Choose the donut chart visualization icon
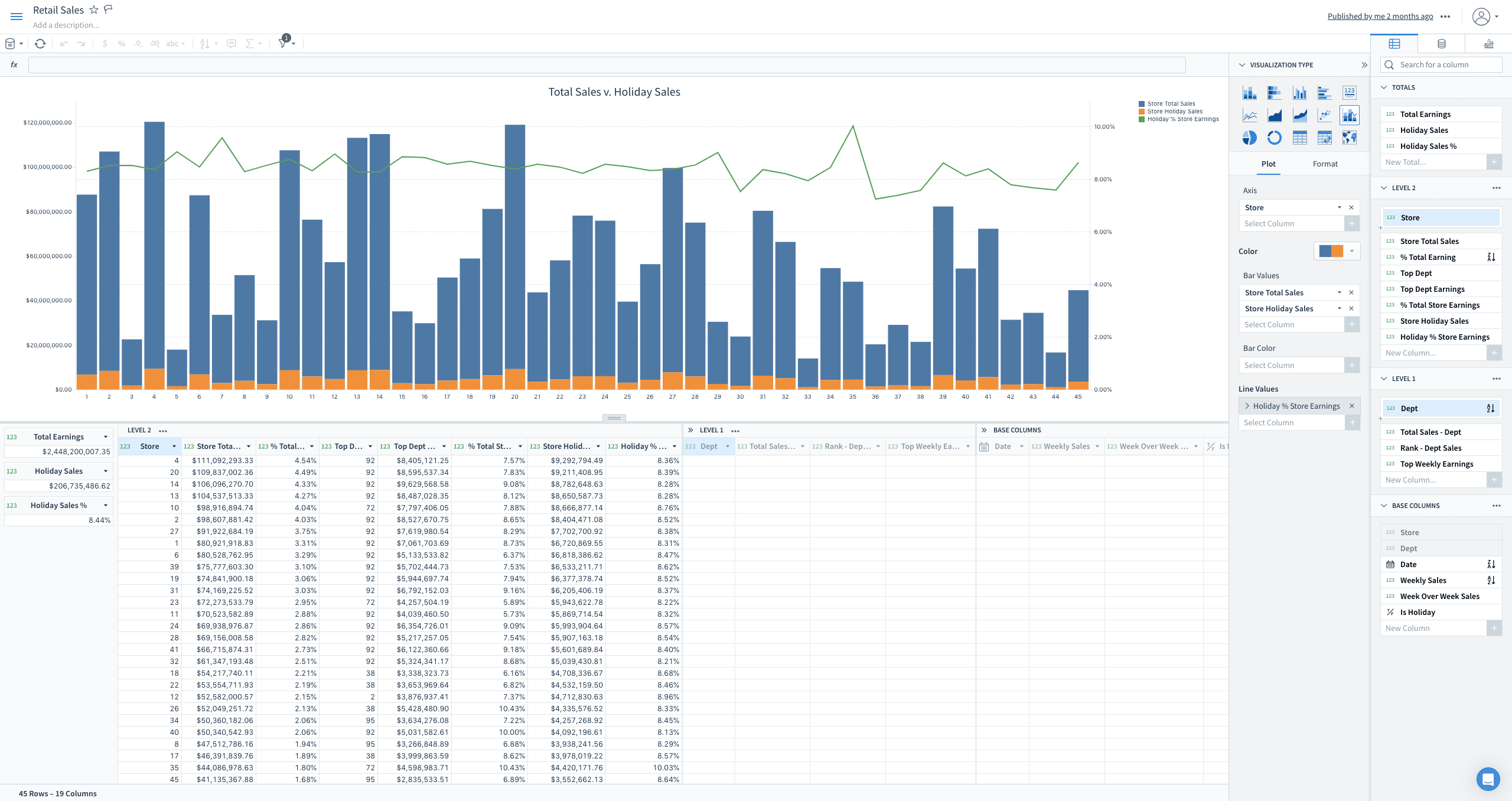The width and height of the screenshot is (1512, 801). pyautogui.click(x=1274, y=138)
